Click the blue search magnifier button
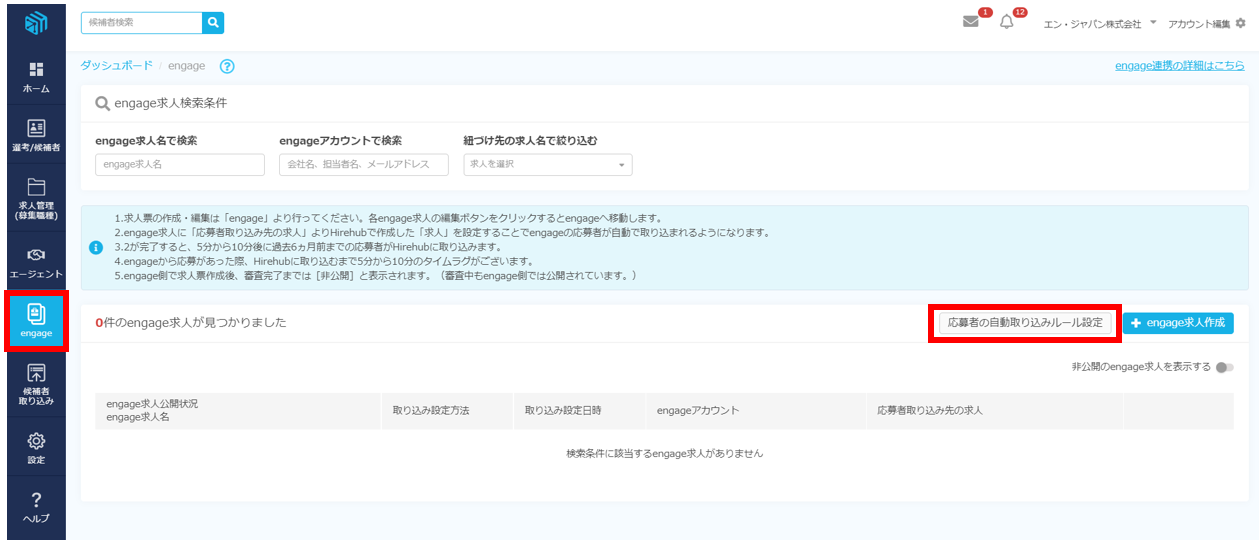The image size is (1259, 542). click(213, 22)
